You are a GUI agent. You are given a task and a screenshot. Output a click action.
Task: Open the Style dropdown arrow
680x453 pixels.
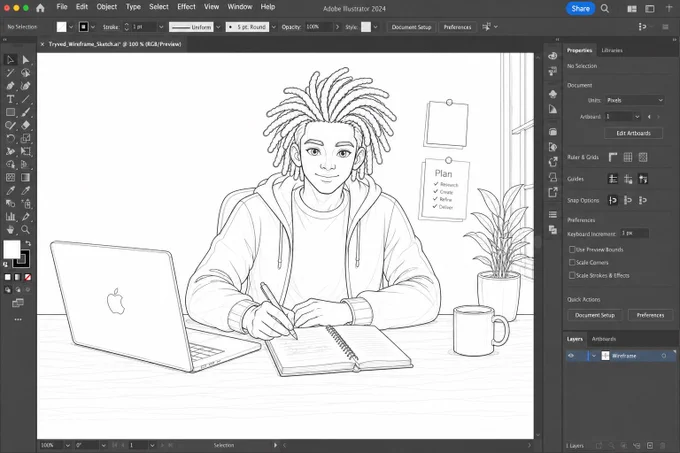(376, 27)
